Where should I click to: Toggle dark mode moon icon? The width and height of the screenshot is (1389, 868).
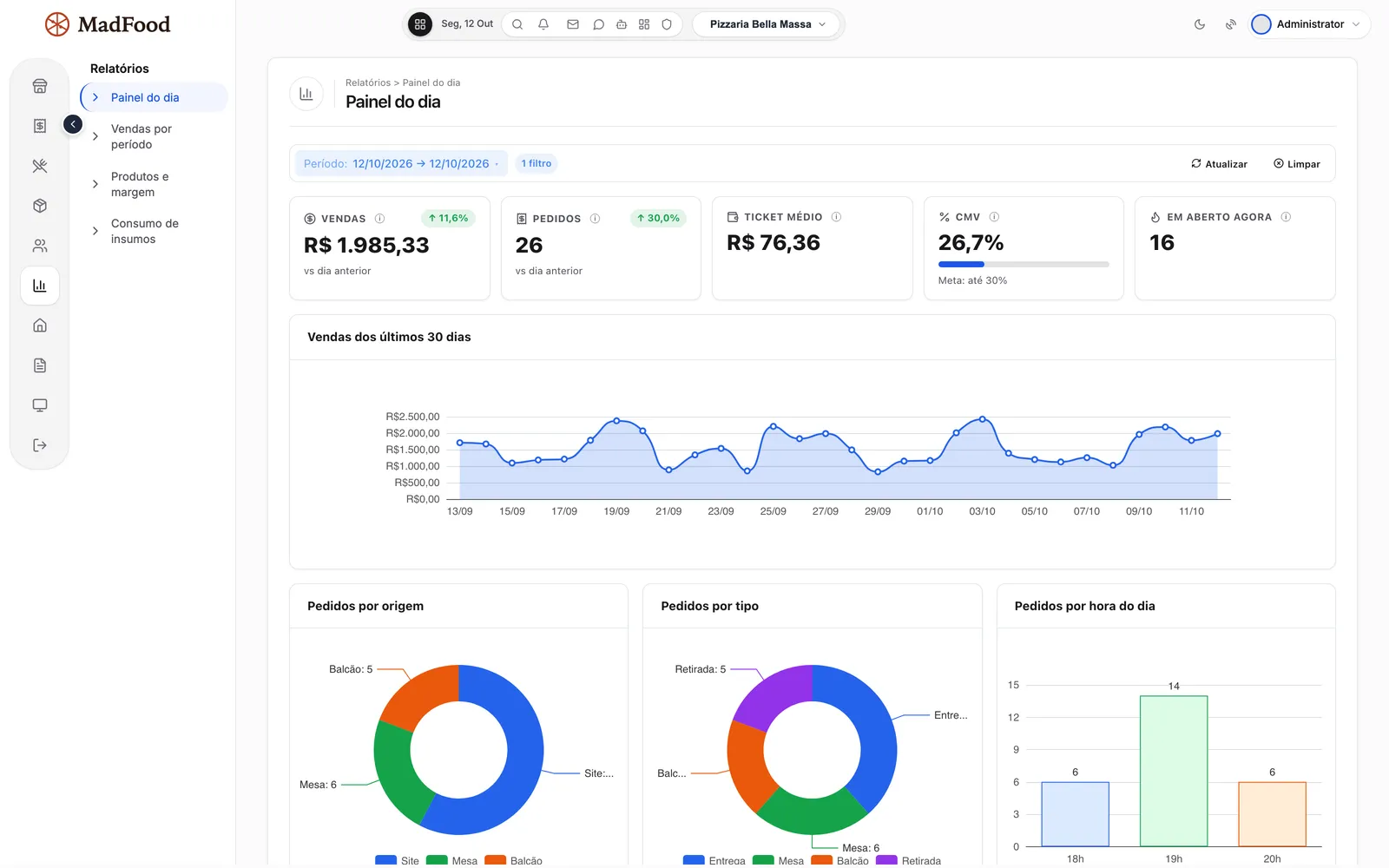pos(1200,24)
